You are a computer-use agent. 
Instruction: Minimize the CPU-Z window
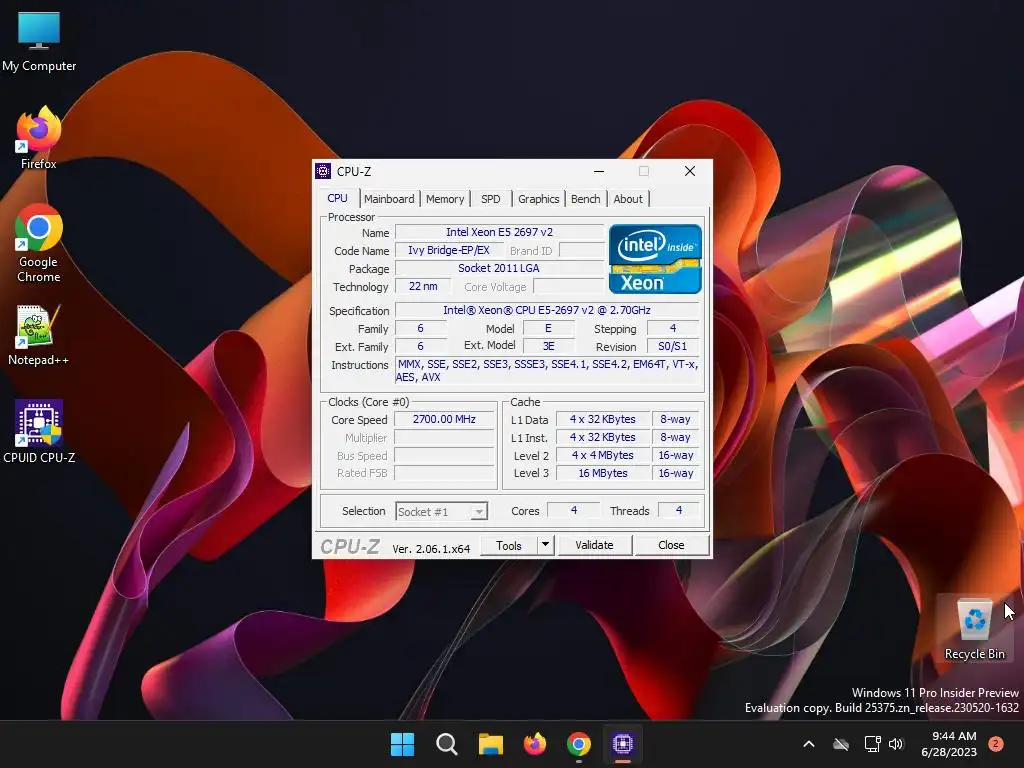(599, 171)
